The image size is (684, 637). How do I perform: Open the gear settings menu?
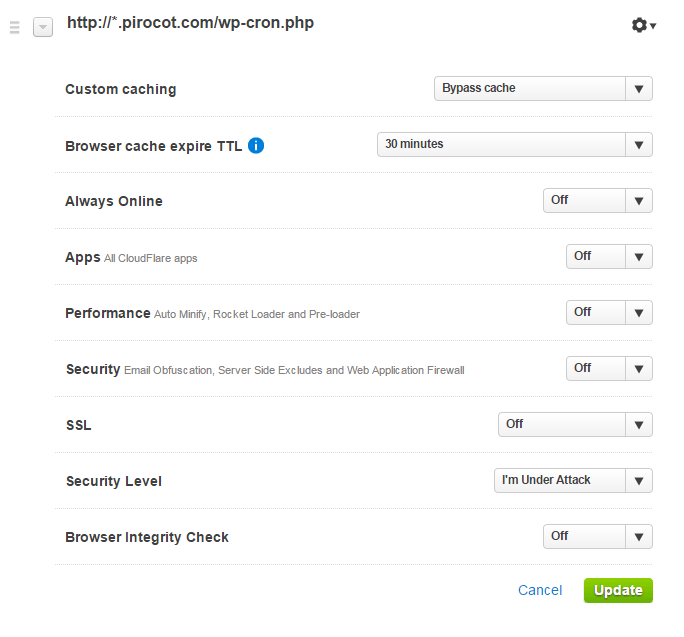pyautogui.click(x=643, y=25)
